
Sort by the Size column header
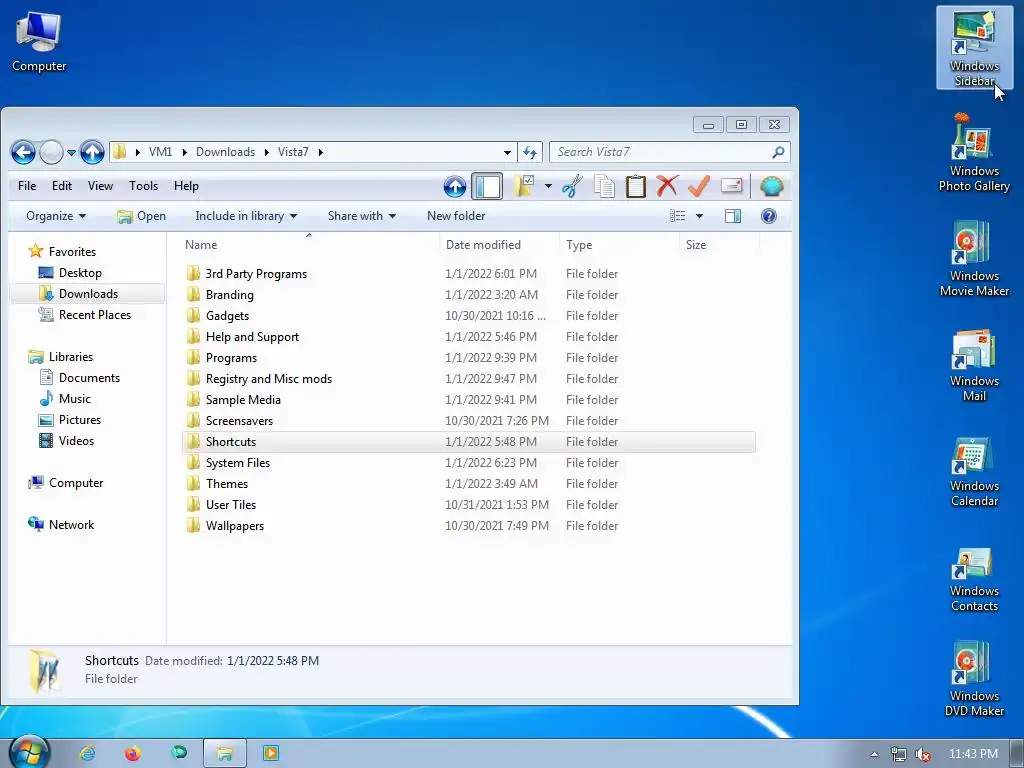[719, 245]
